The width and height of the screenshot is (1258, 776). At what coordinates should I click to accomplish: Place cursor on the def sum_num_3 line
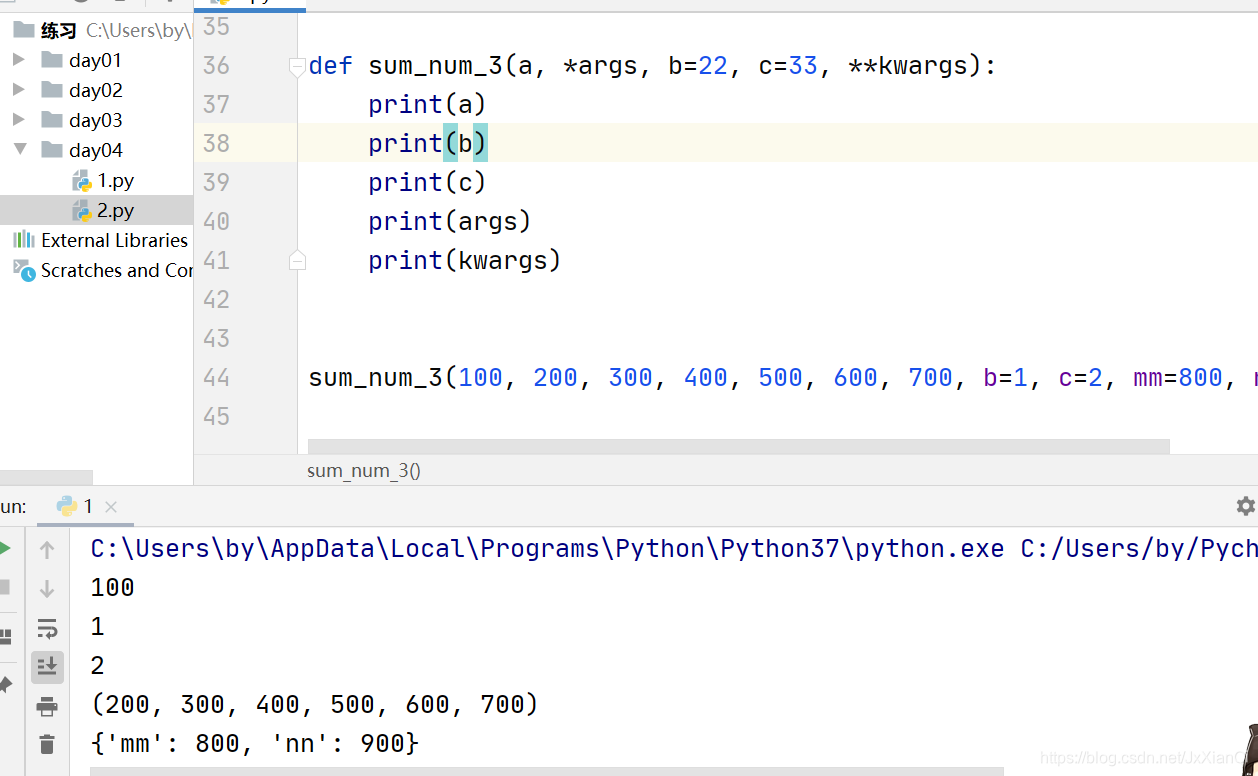pyautogui.click(x=652, y=66)
